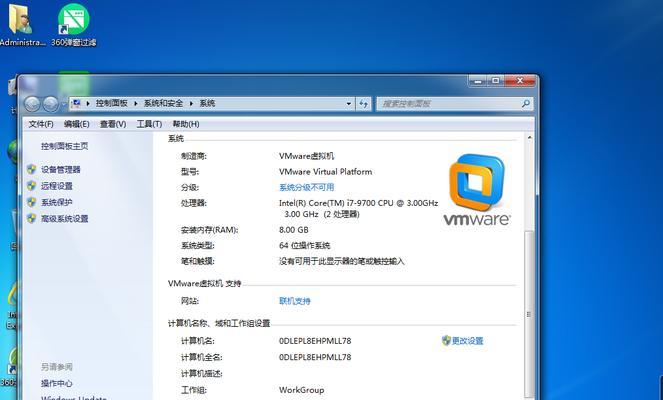This screenshot has width=663, height=400.
Task: Open the 文件(F) menu
Action: coord(41,124)
